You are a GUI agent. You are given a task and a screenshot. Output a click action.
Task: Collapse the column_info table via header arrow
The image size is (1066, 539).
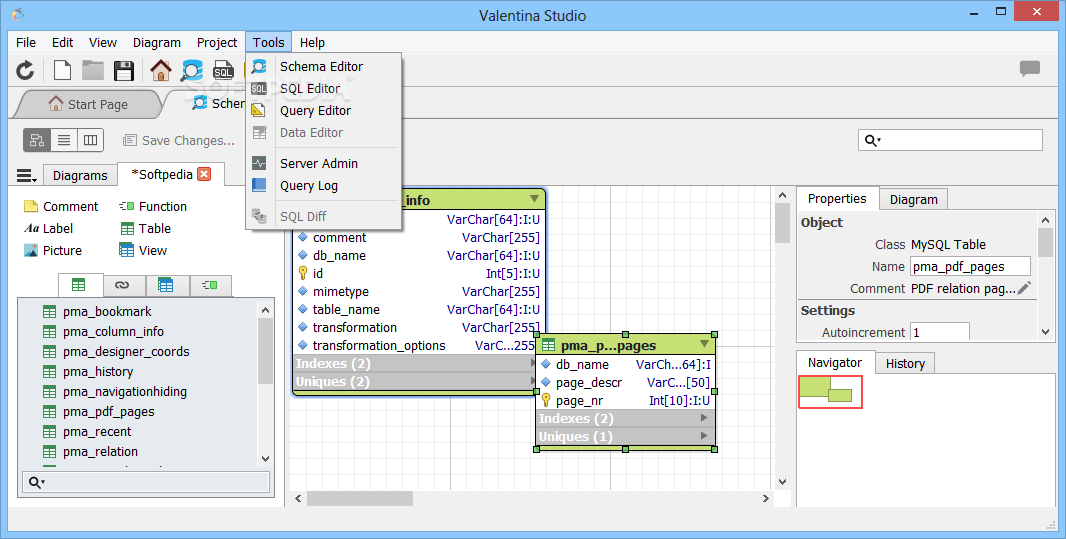pyautogui.click(x=534, y=198)
